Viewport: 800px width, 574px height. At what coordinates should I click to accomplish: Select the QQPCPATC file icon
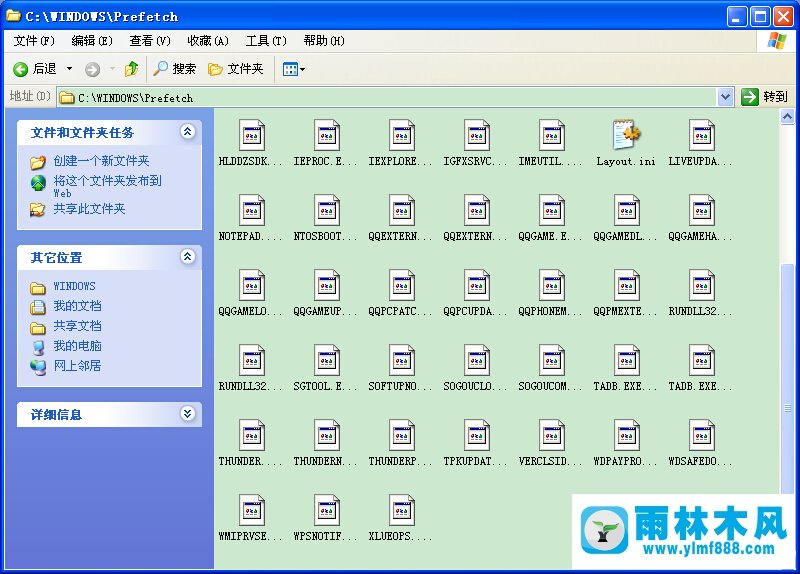click(402, 285)
